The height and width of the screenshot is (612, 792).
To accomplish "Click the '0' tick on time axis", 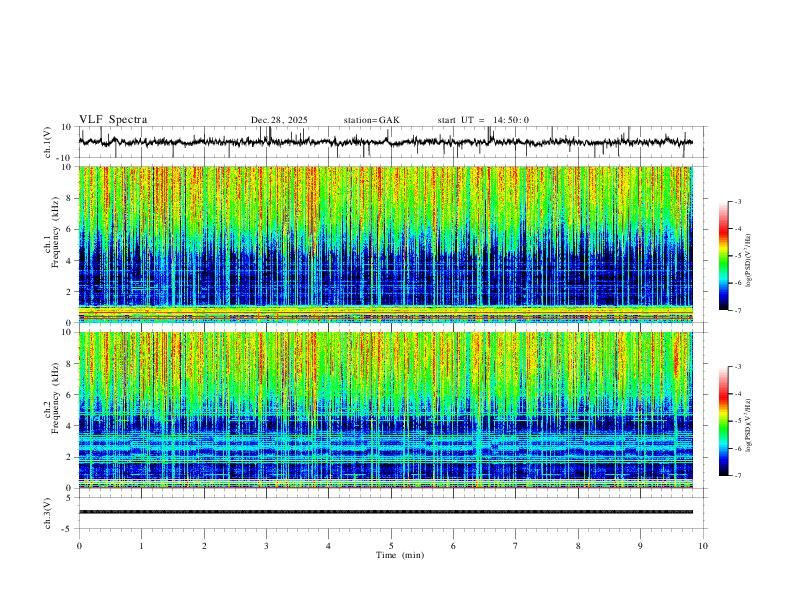I will pos(79,546).
